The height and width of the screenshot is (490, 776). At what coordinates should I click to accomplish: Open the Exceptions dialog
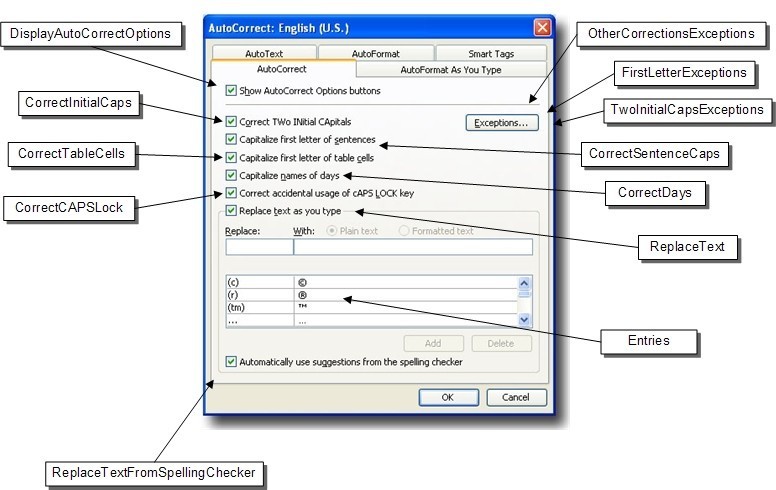502,123
